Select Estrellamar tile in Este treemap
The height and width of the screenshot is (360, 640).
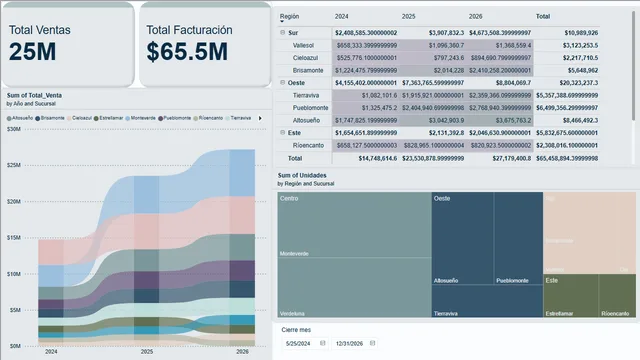pyautogui.click(x=571, y=296)
